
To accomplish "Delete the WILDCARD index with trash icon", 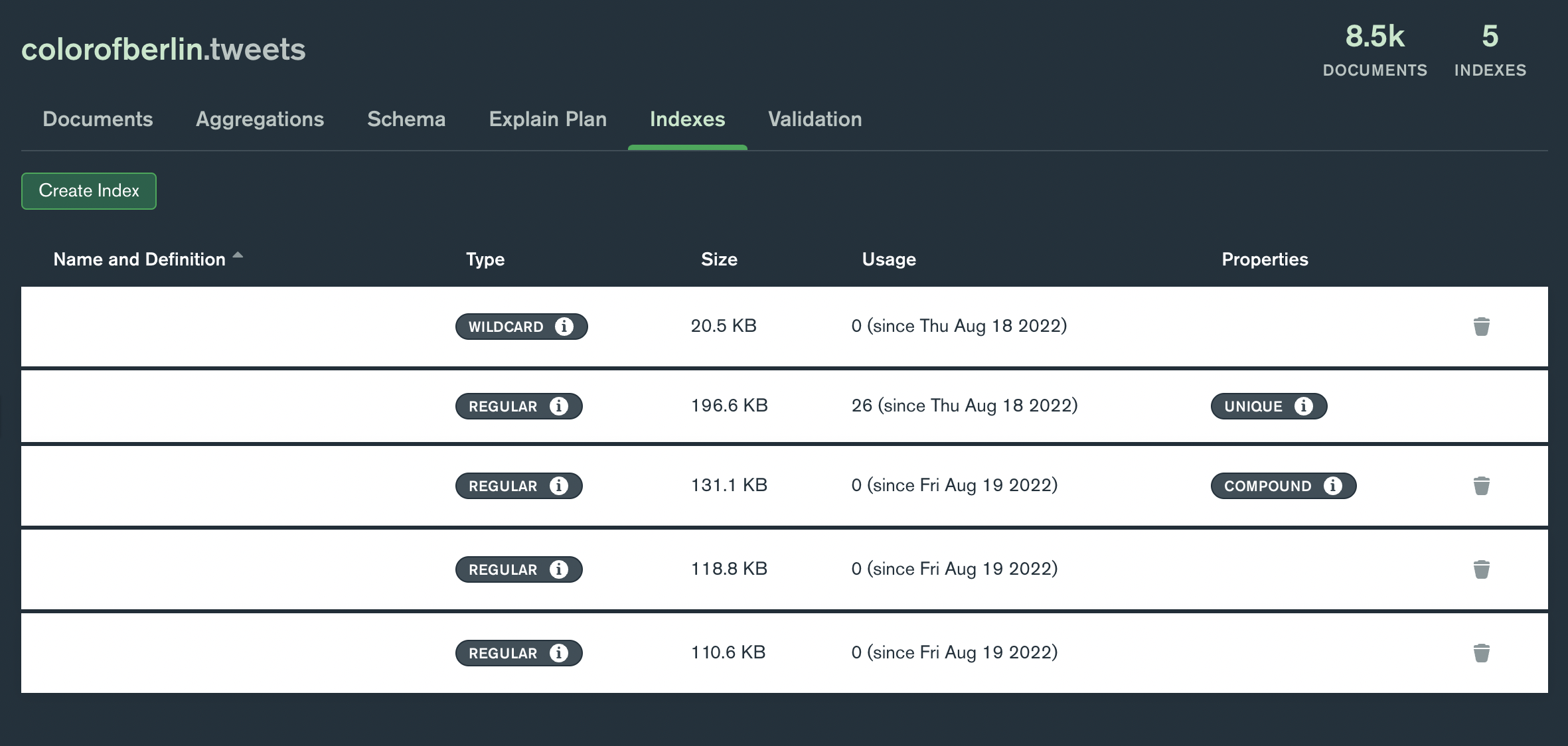I will click(1481, 327).
